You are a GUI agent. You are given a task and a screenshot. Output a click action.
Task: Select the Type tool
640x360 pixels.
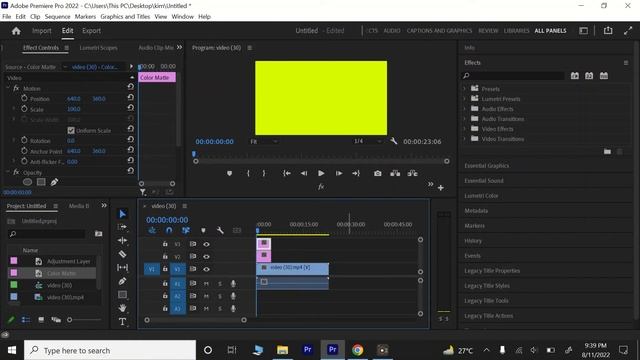click(122, 322)
